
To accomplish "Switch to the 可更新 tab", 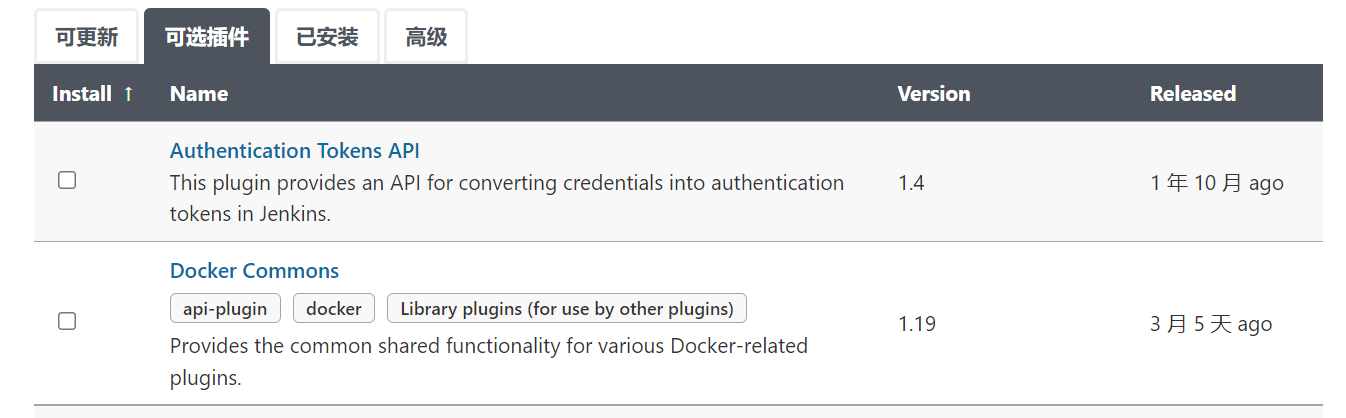I will [86, 37].
